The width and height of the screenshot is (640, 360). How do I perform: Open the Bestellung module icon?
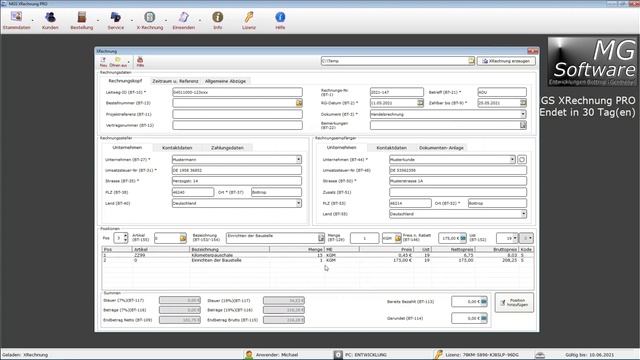[x=82, y=20]
